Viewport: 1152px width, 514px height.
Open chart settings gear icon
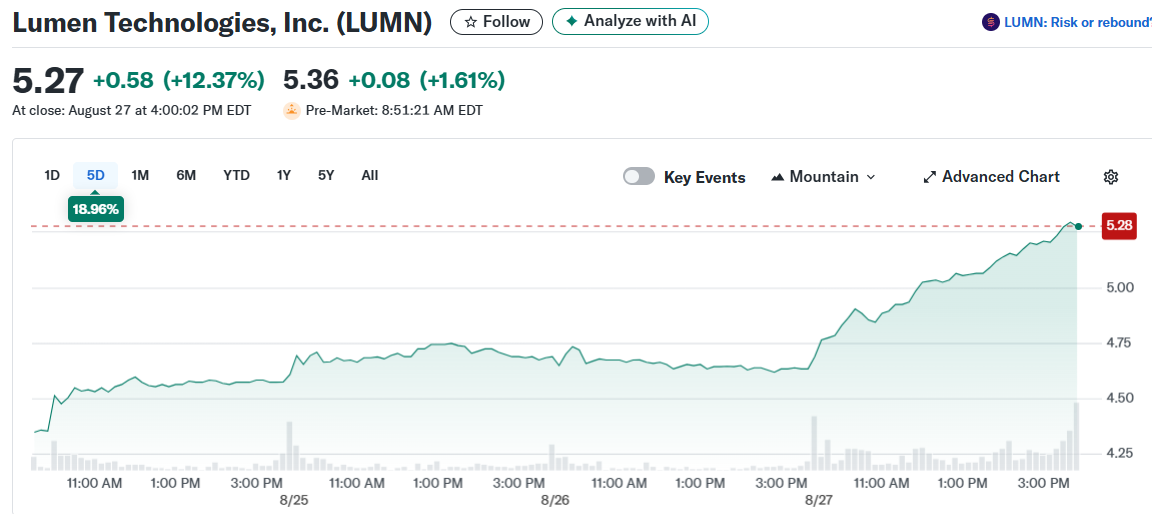pos(1110,177)
